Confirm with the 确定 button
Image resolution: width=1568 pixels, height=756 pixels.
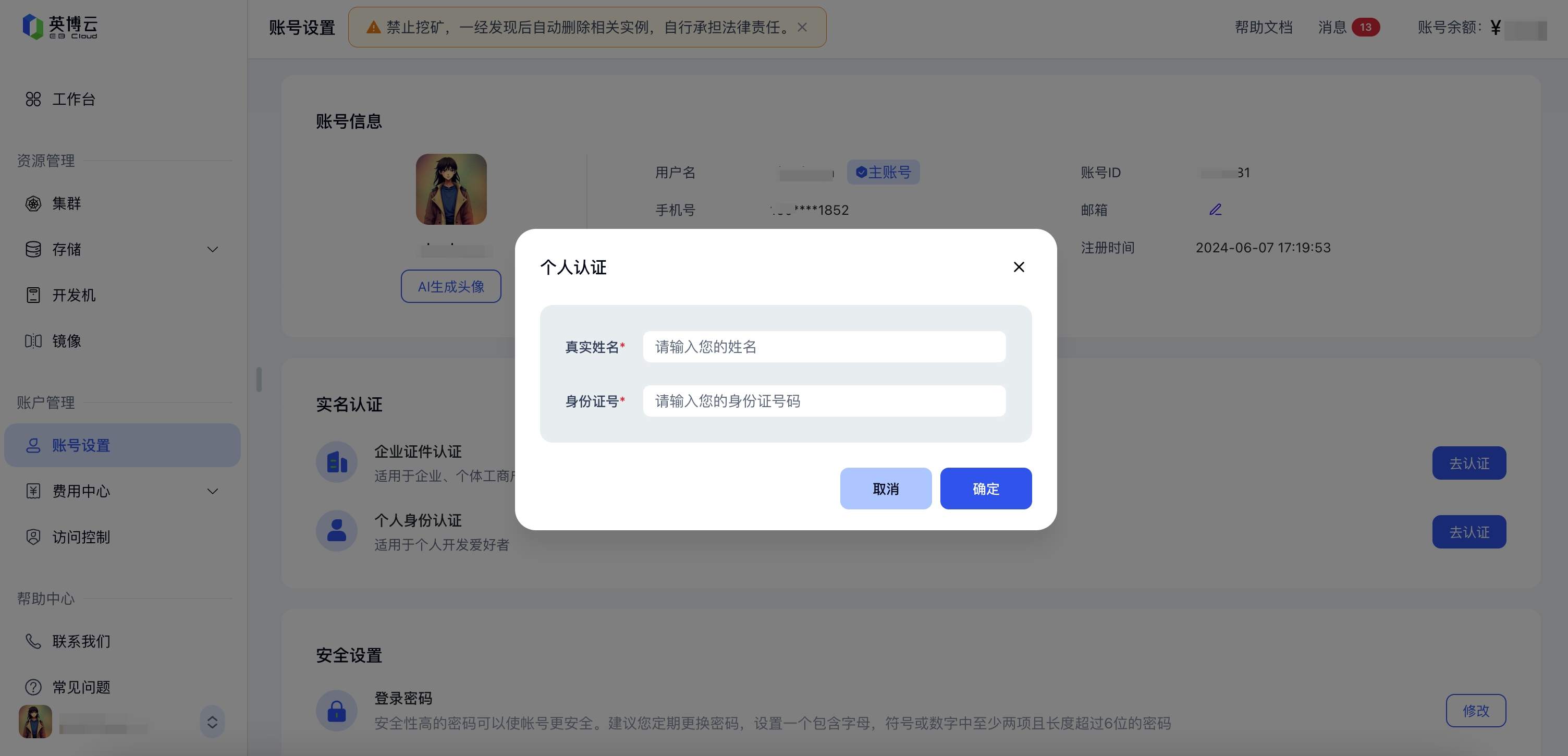986,488
